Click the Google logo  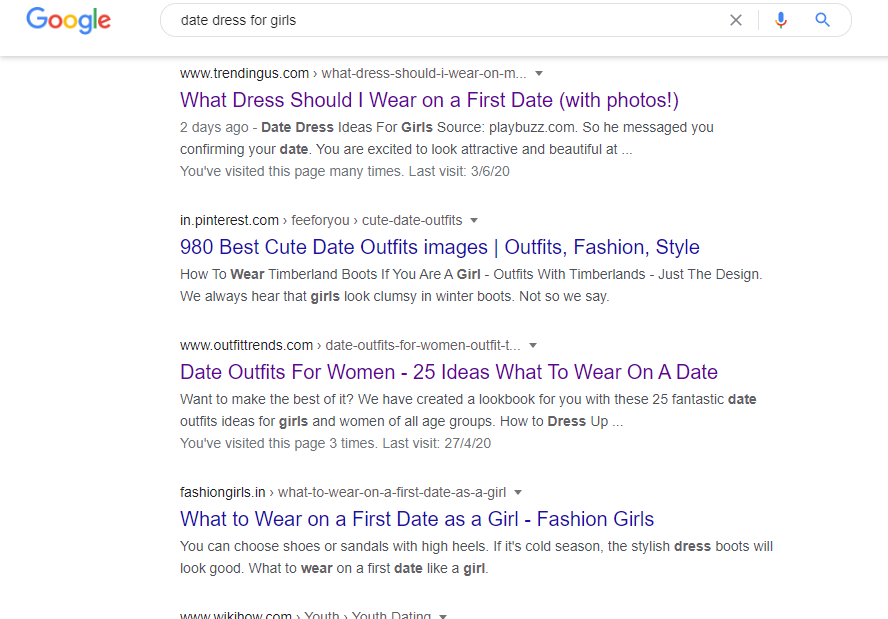pos(69,20)
